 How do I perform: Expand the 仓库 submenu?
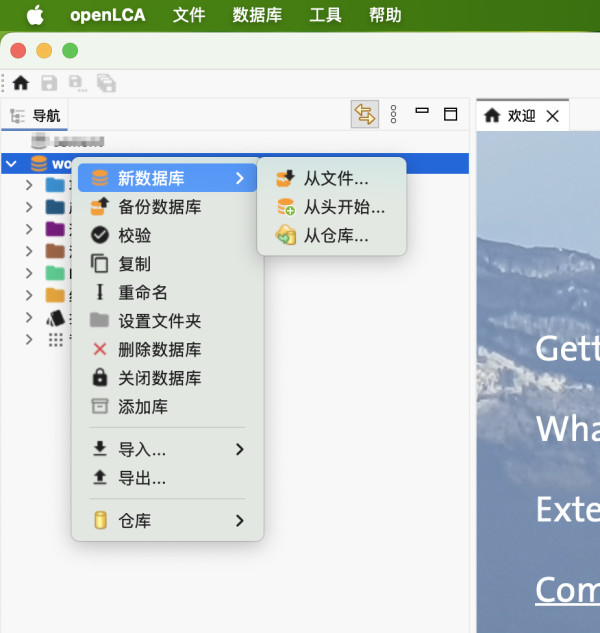pos(239,521)
